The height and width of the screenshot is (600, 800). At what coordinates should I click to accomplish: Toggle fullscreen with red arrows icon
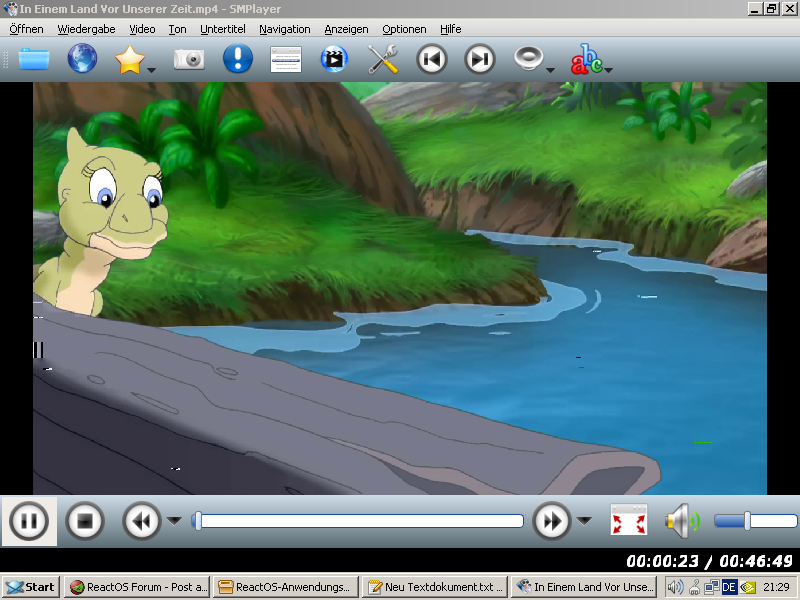click(629, 520)
